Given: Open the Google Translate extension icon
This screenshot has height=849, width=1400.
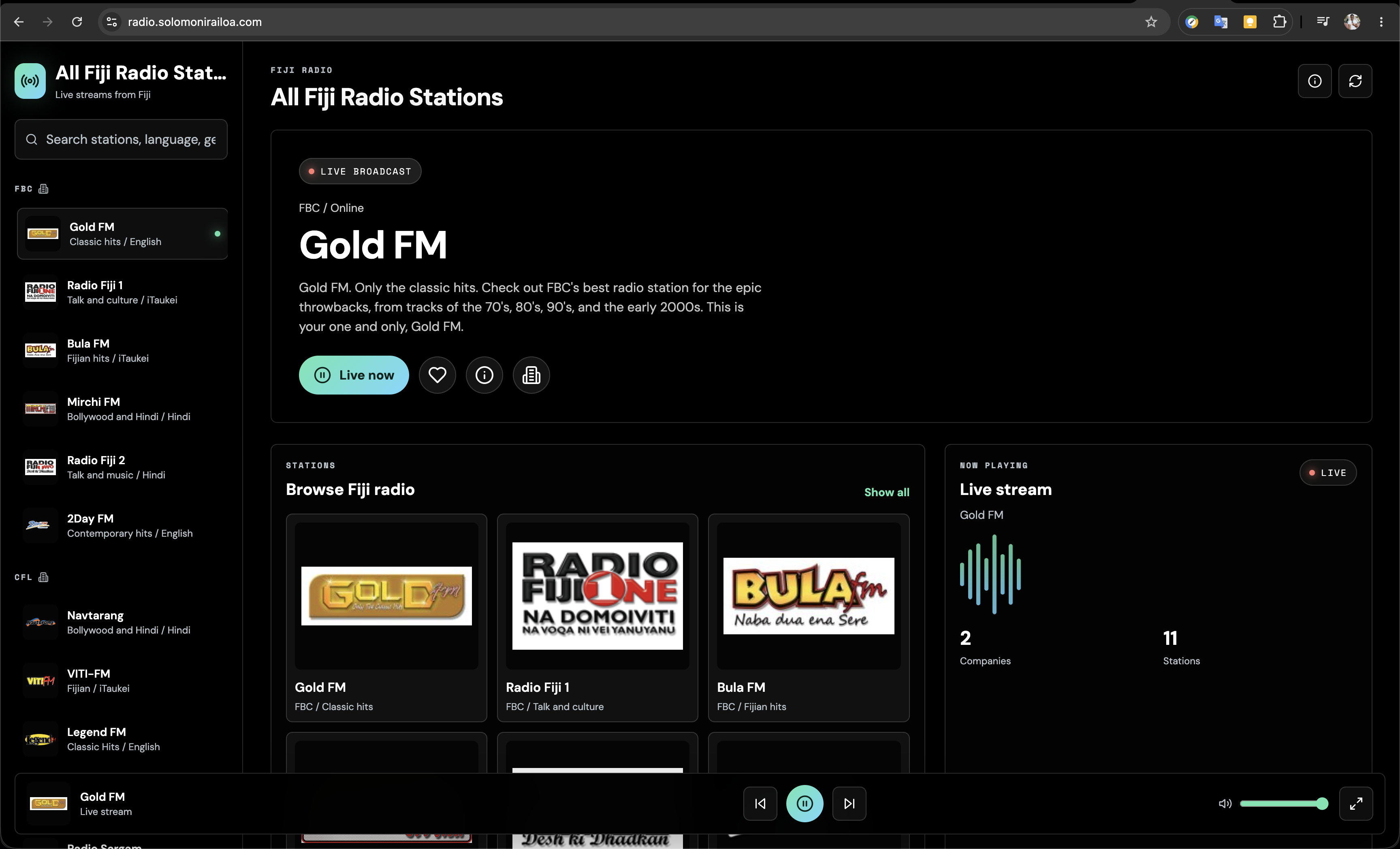Looking at the screenshot, I should click(x=1221, y=21).
